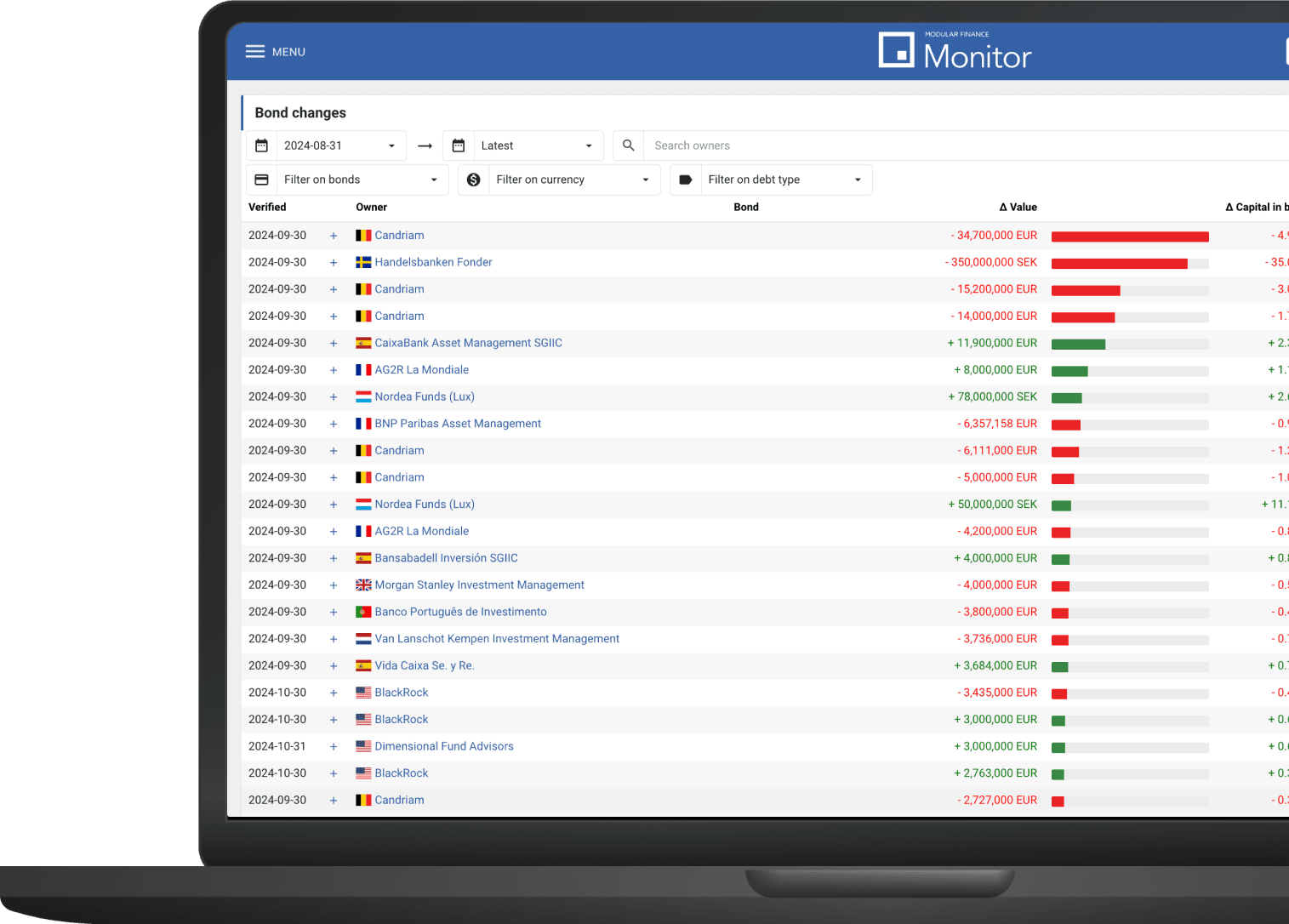Viewport: 1289px width, 924px height.
Task: Click the red bar for -34,700,000 EUR
Action: 1130,237
